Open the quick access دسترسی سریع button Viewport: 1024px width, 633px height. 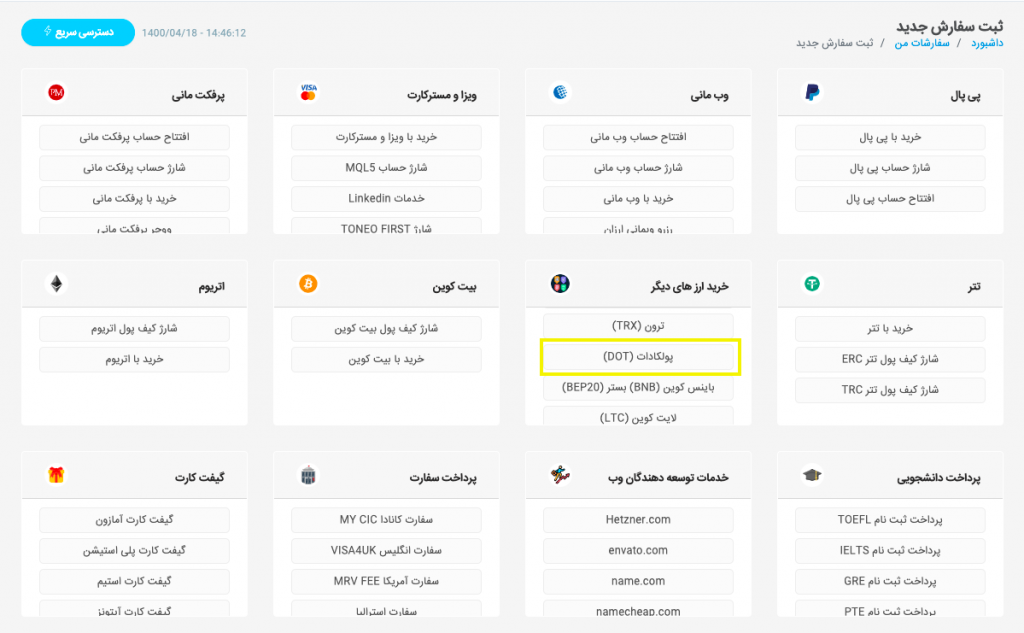click(x=78, y=32)
